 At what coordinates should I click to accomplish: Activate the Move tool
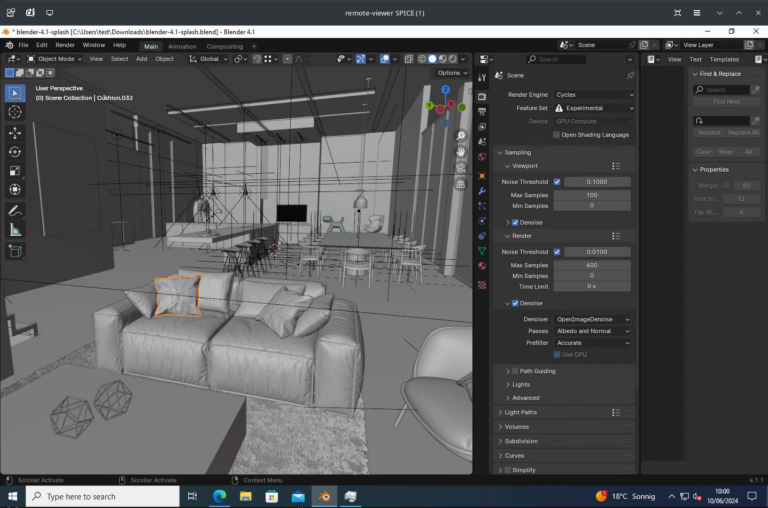click(15, 132)
